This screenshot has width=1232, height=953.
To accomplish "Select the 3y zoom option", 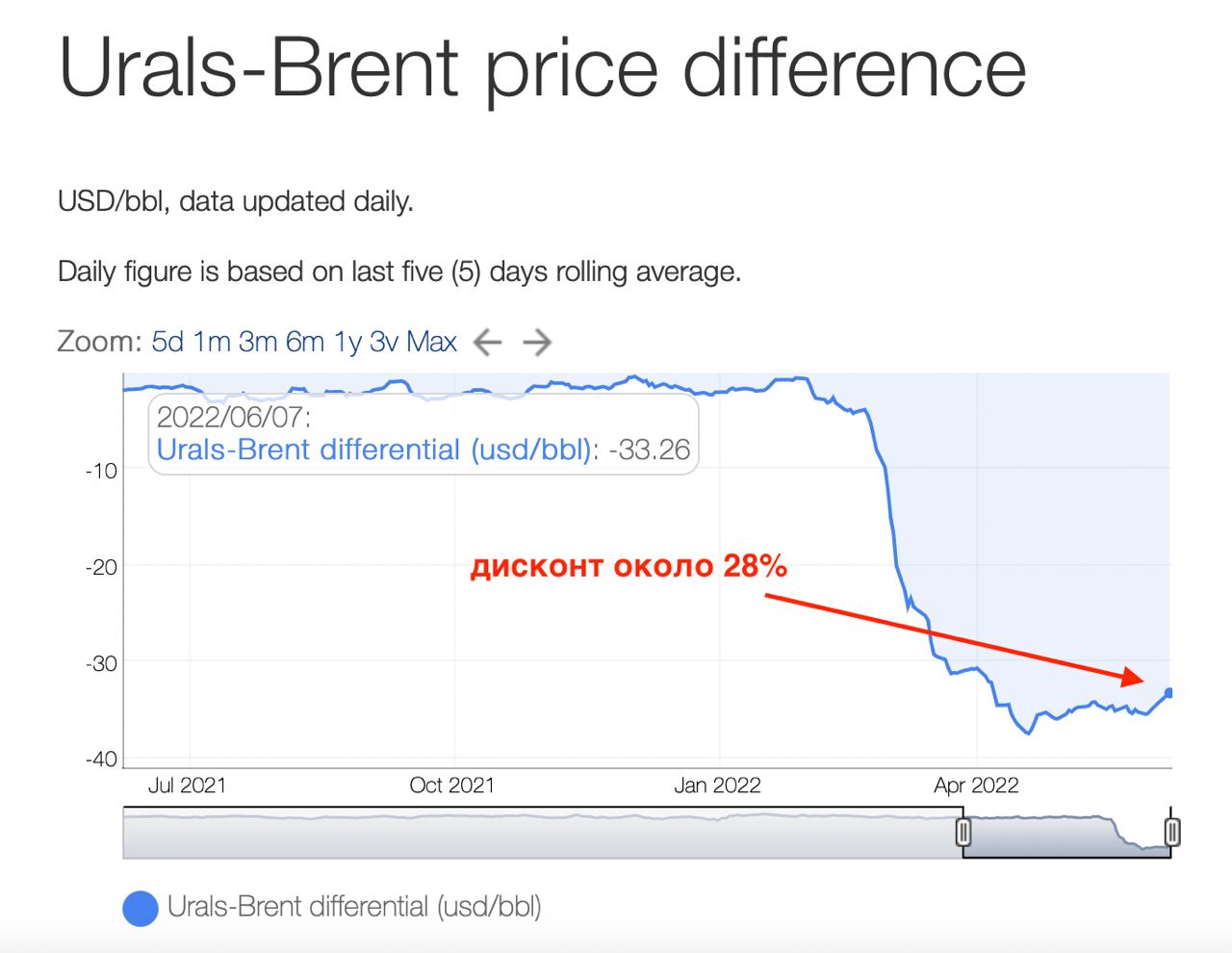I will pos(384,342).
